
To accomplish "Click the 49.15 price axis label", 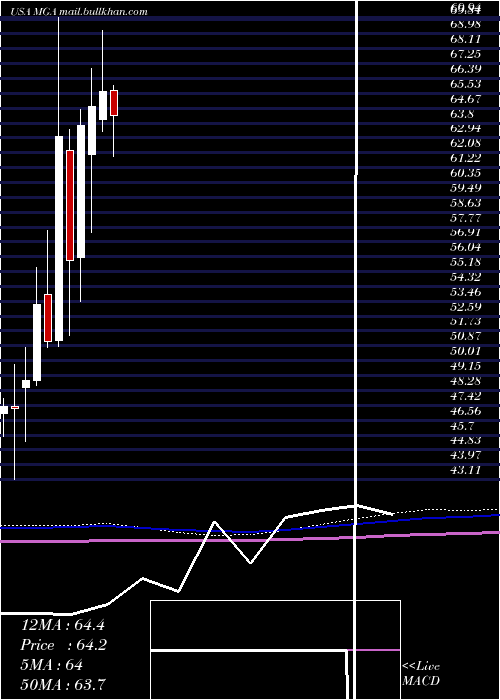I will tap(466, 366).
